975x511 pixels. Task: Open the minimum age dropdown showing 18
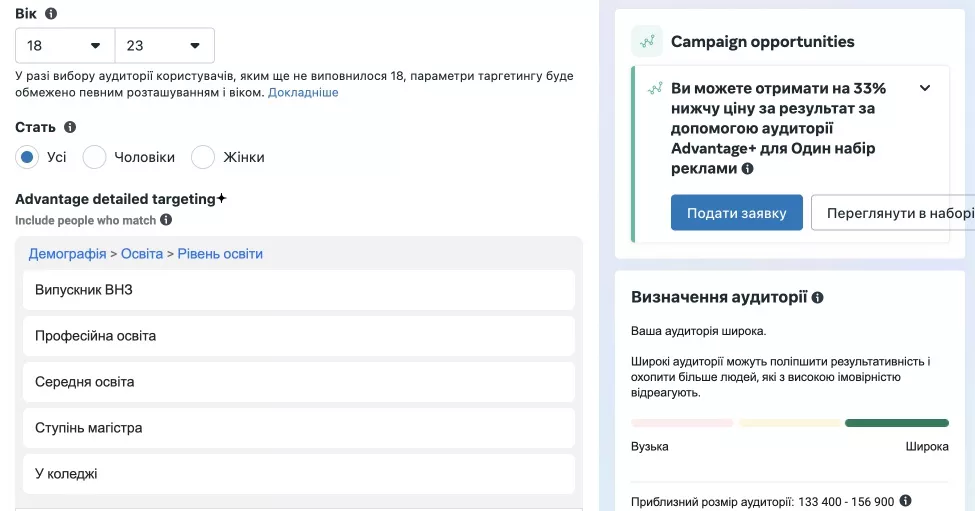(65, 45)
